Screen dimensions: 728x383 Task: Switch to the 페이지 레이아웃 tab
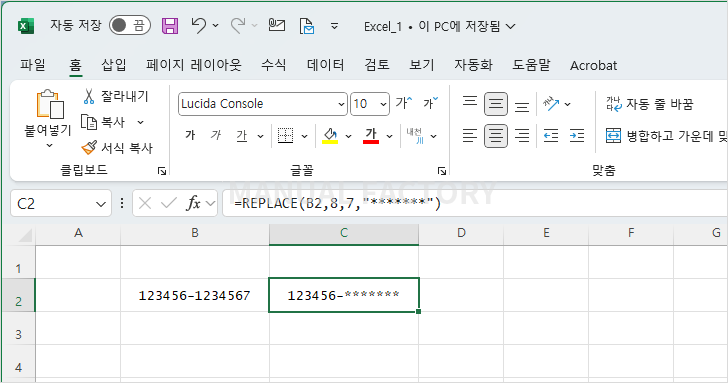(194, 65)
